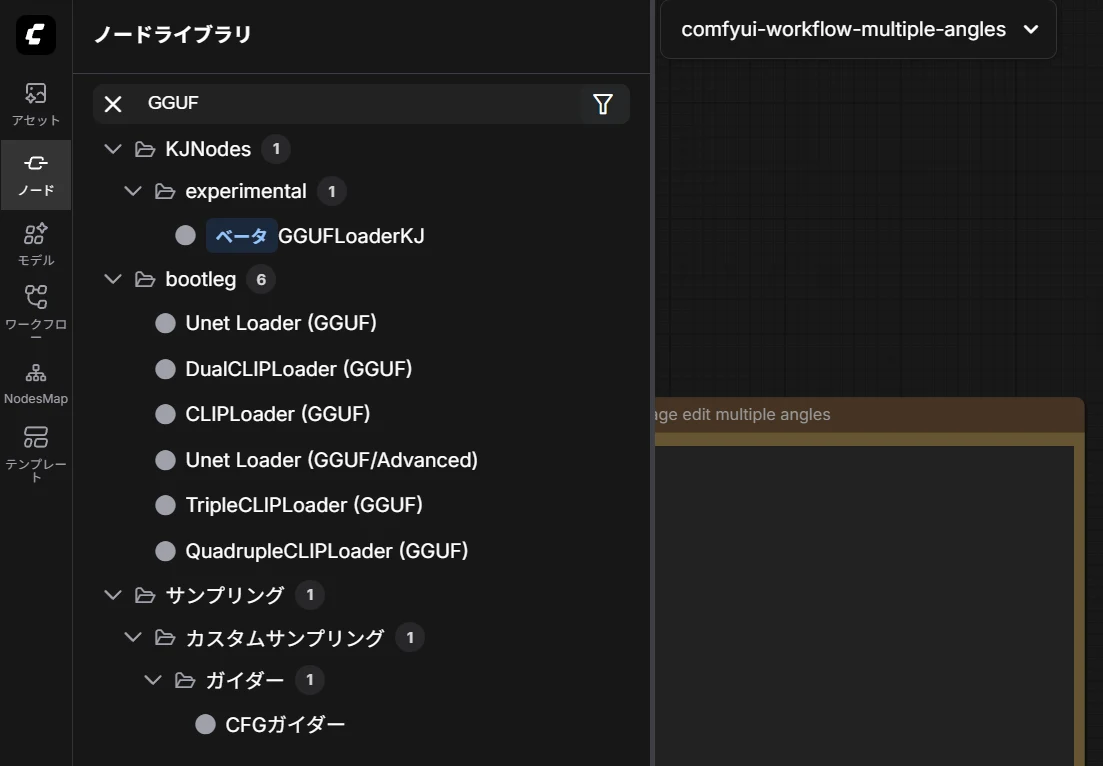This screenshot has height=766, width=1103.
Task: Click the GGUF search input field
Action: [359, 103]
